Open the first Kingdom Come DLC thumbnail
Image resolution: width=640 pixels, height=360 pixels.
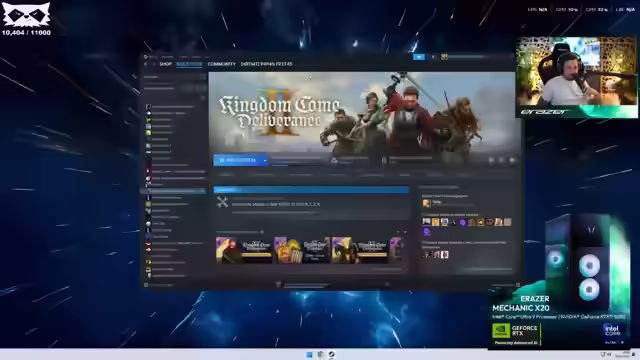[x=244, y=250]
